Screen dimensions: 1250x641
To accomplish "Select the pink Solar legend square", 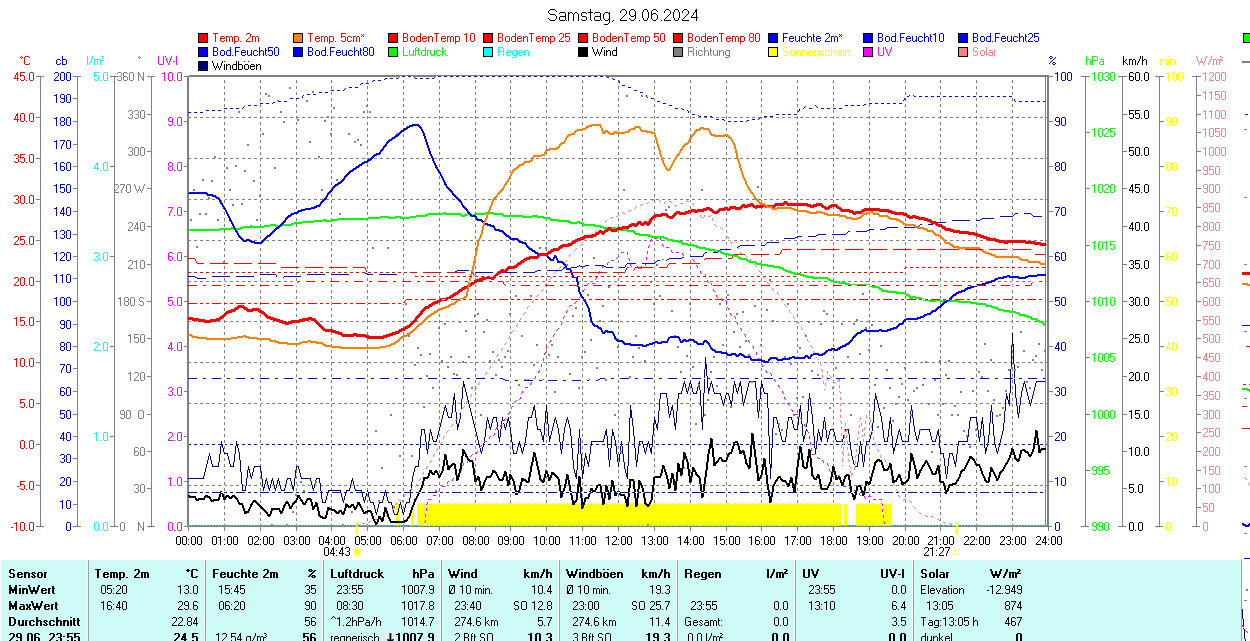I will 963,52.
